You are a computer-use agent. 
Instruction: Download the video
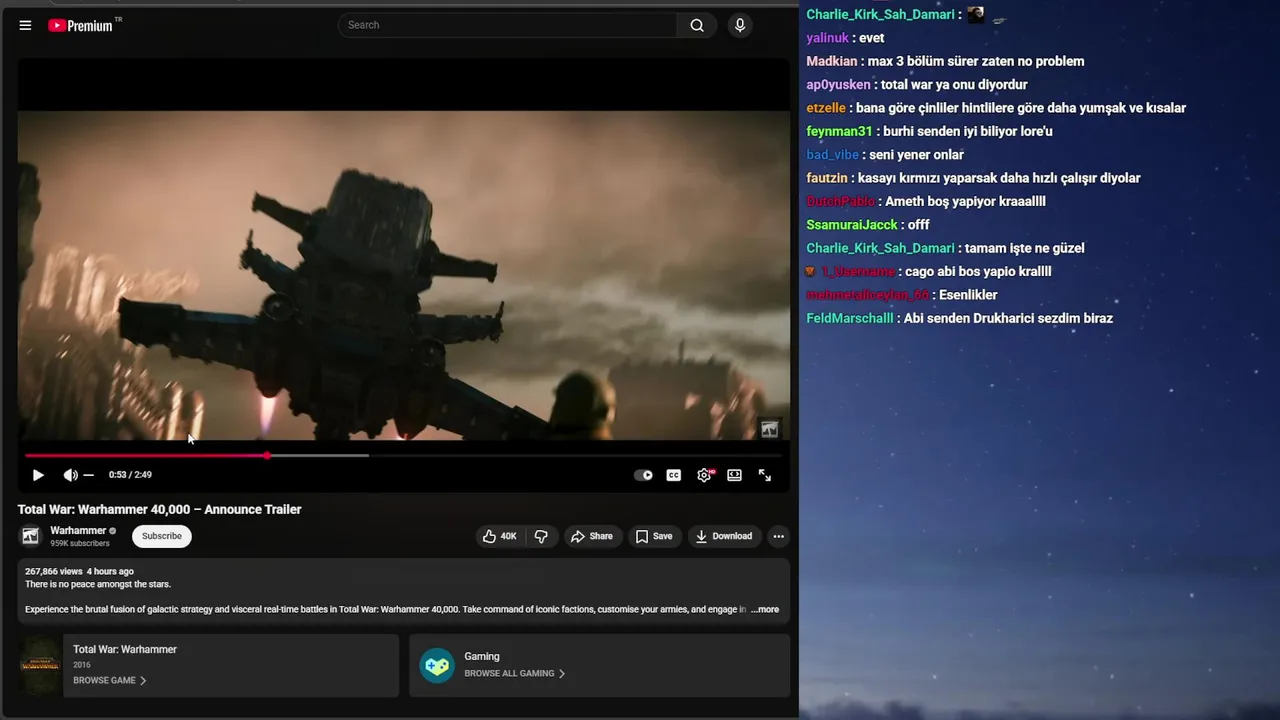point(723,536)
